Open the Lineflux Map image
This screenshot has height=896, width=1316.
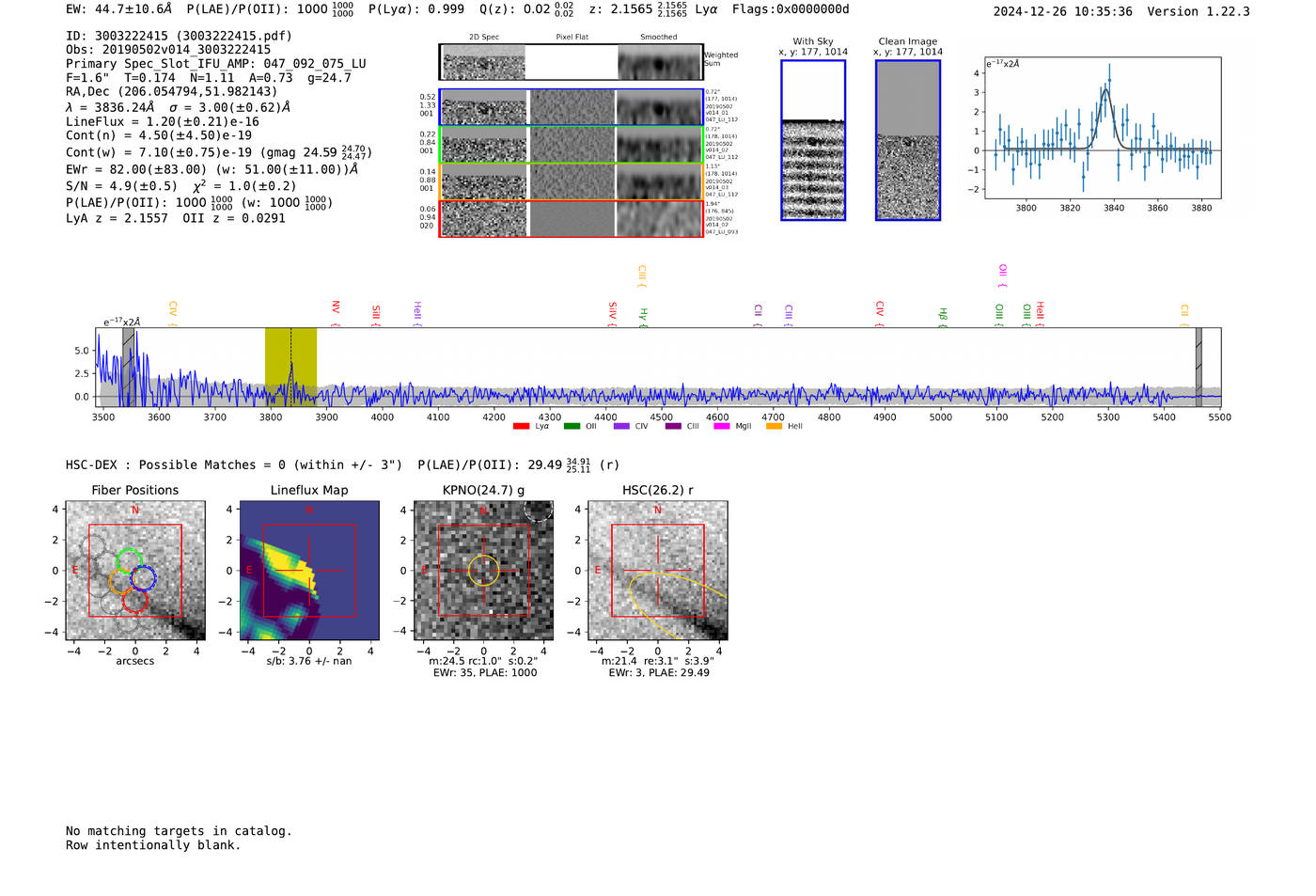click(309, 571)
